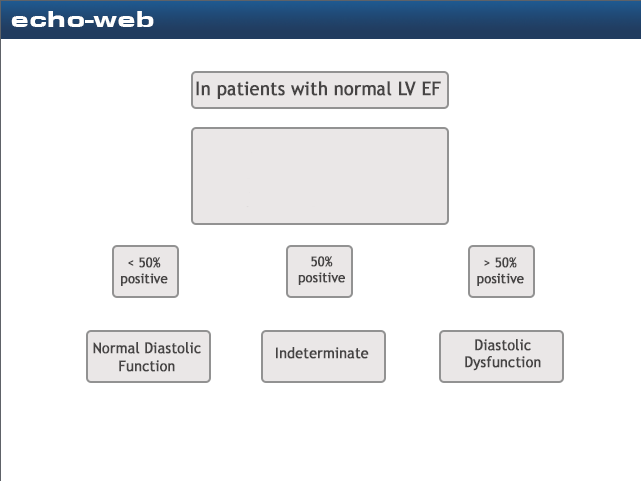This screenshot has width=641, height=481.
Task: Click the Diastolic Dysfunction result
Action: [502, 356]
